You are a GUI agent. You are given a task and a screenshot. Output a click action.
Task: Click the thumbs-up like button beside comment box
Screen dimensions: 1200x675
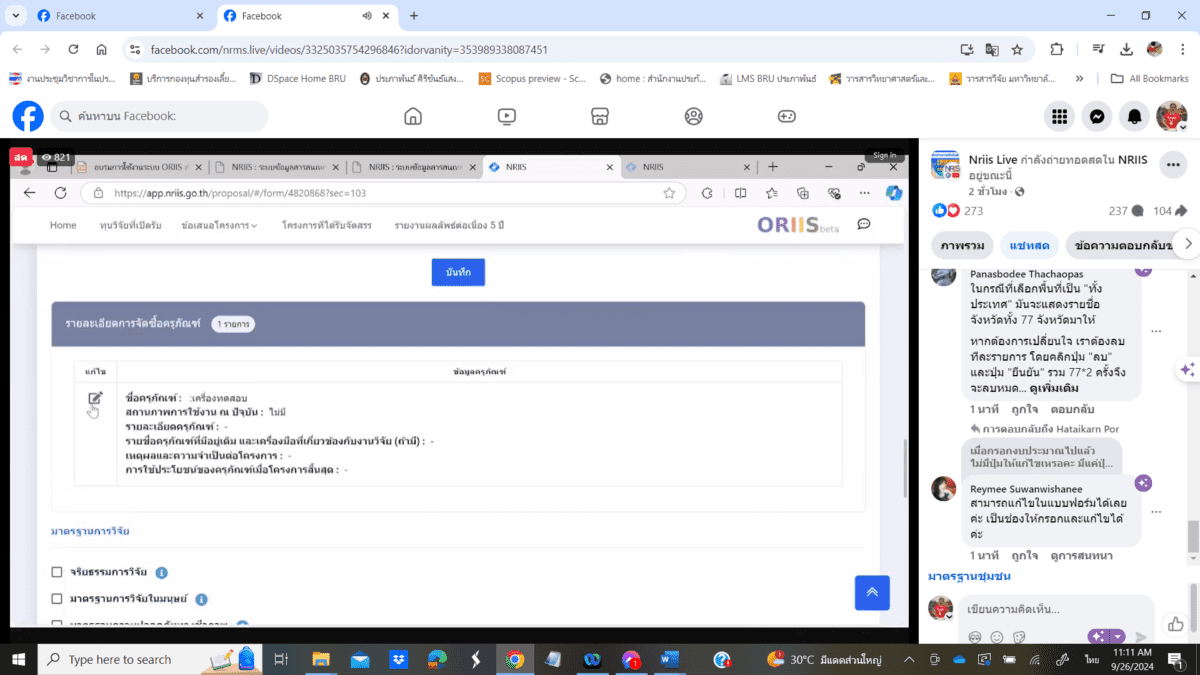[x=1176, y=623]
